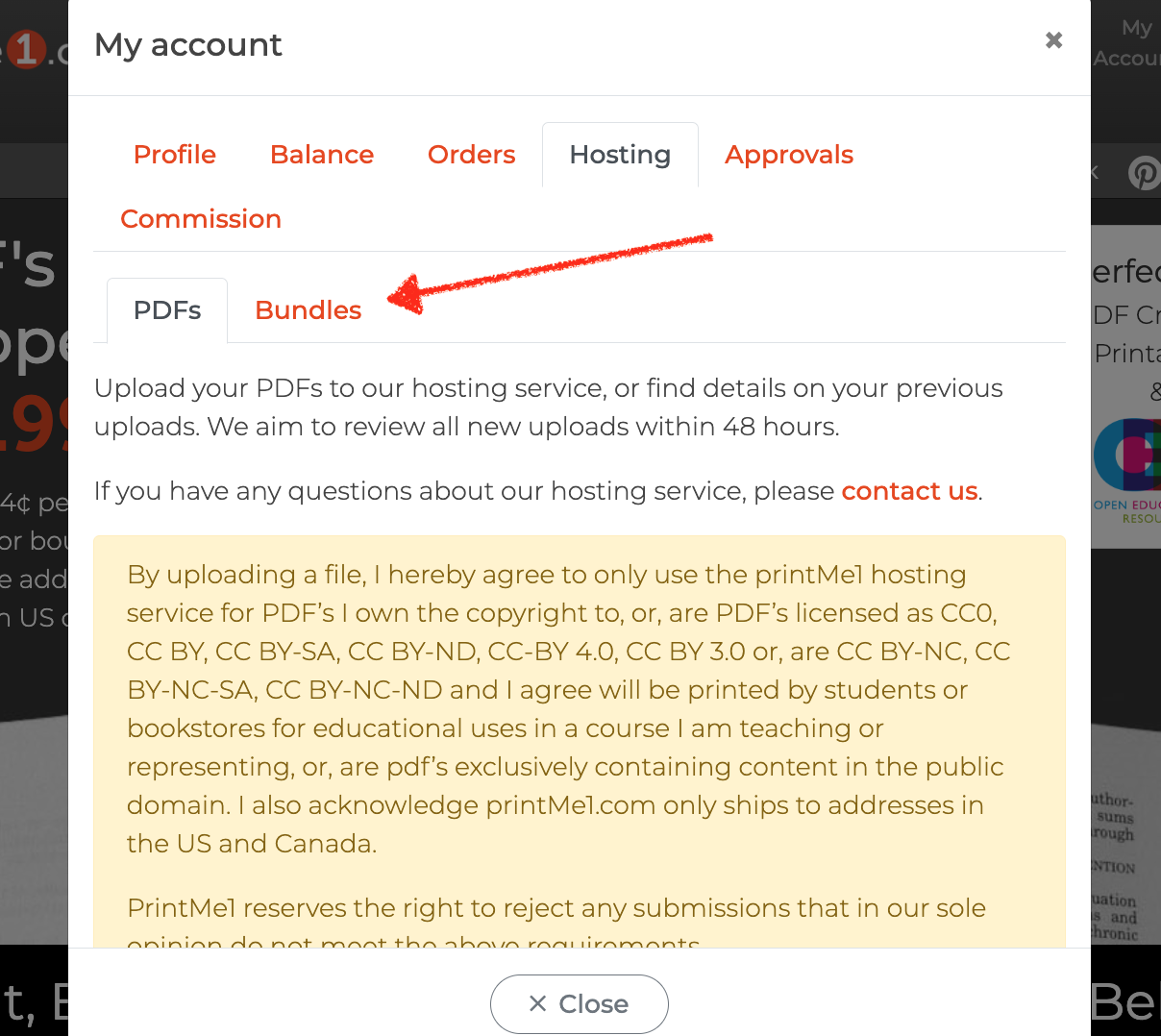Open the Profile tab
Viewport: 1161px width, 1036px height.
175,155
